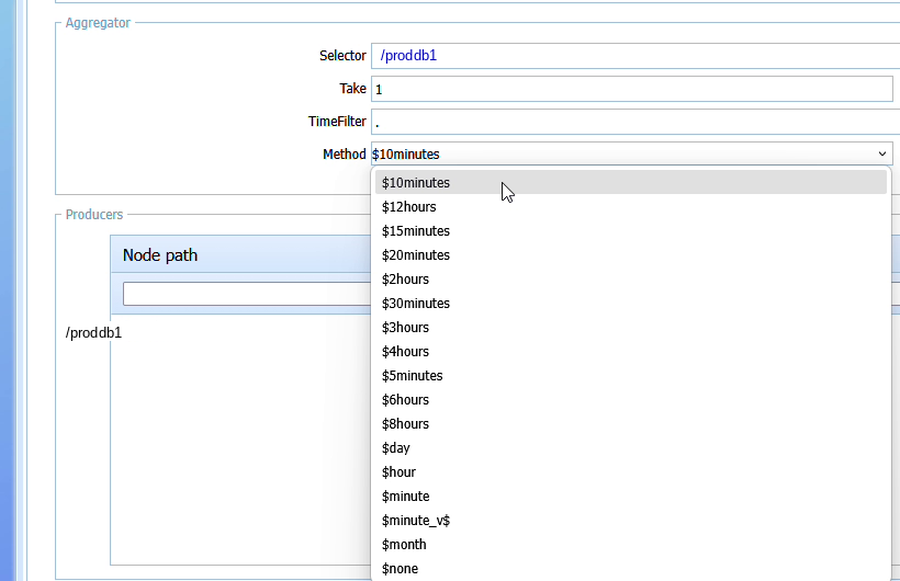Image resolution: width=900 pixels, height=581 pixels.
Task: Choose $month in the method list
Action: (x=631, y=544)
